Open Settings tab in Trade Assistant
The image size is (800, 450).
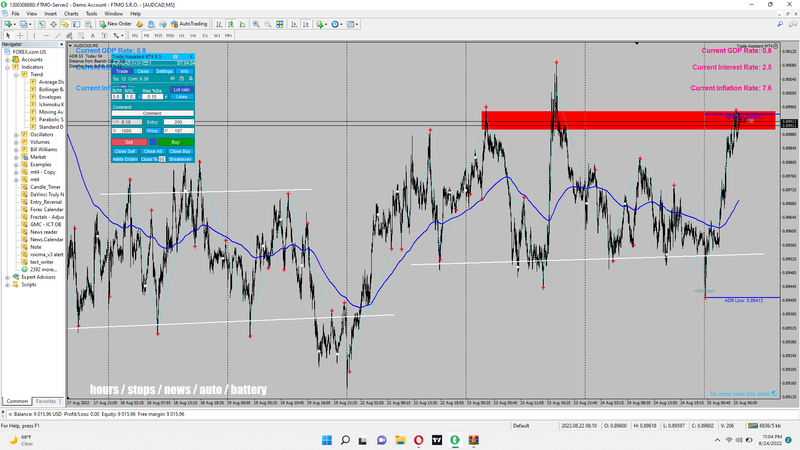pos(164,71)
